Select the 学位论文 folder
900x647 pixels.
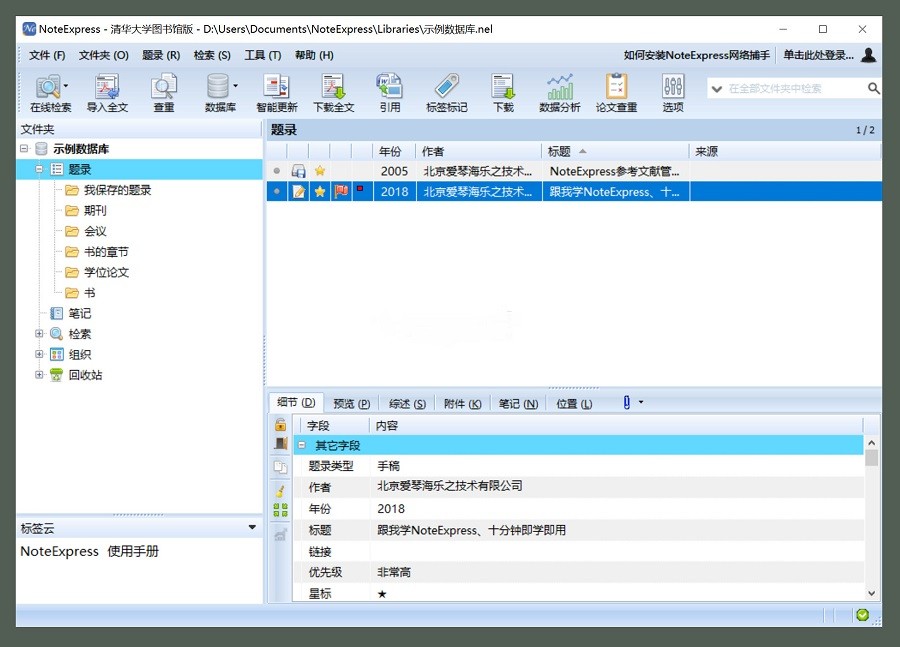[106, 272]
